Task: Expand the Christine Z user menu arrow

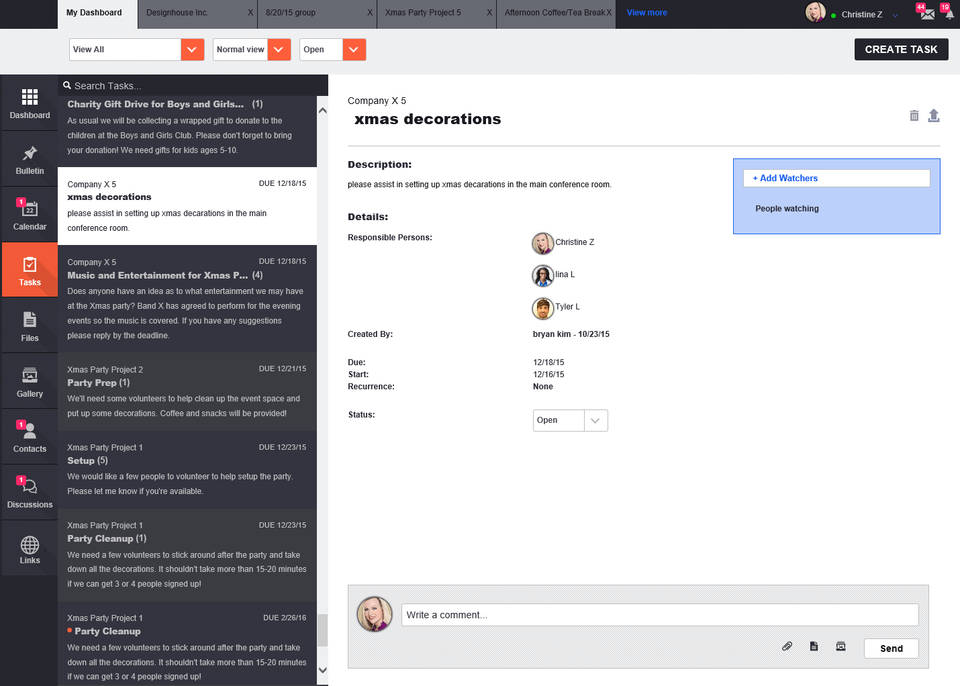Action: (x=895, y=15)
